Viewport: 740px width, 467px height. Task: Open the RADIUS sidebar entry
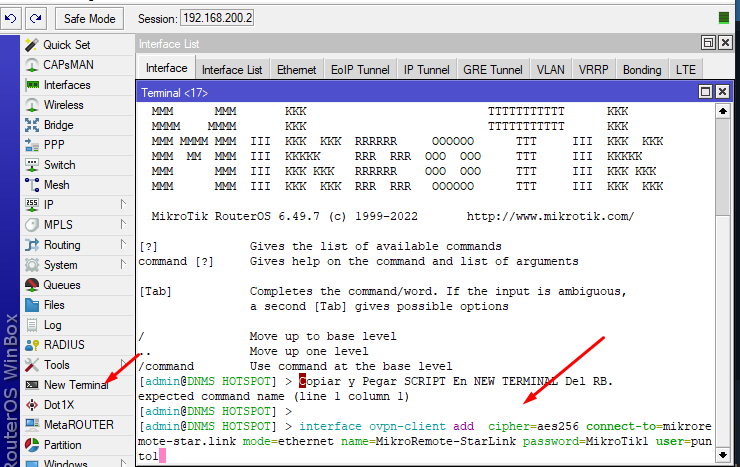pyautogui.click(x=63, y=345)
